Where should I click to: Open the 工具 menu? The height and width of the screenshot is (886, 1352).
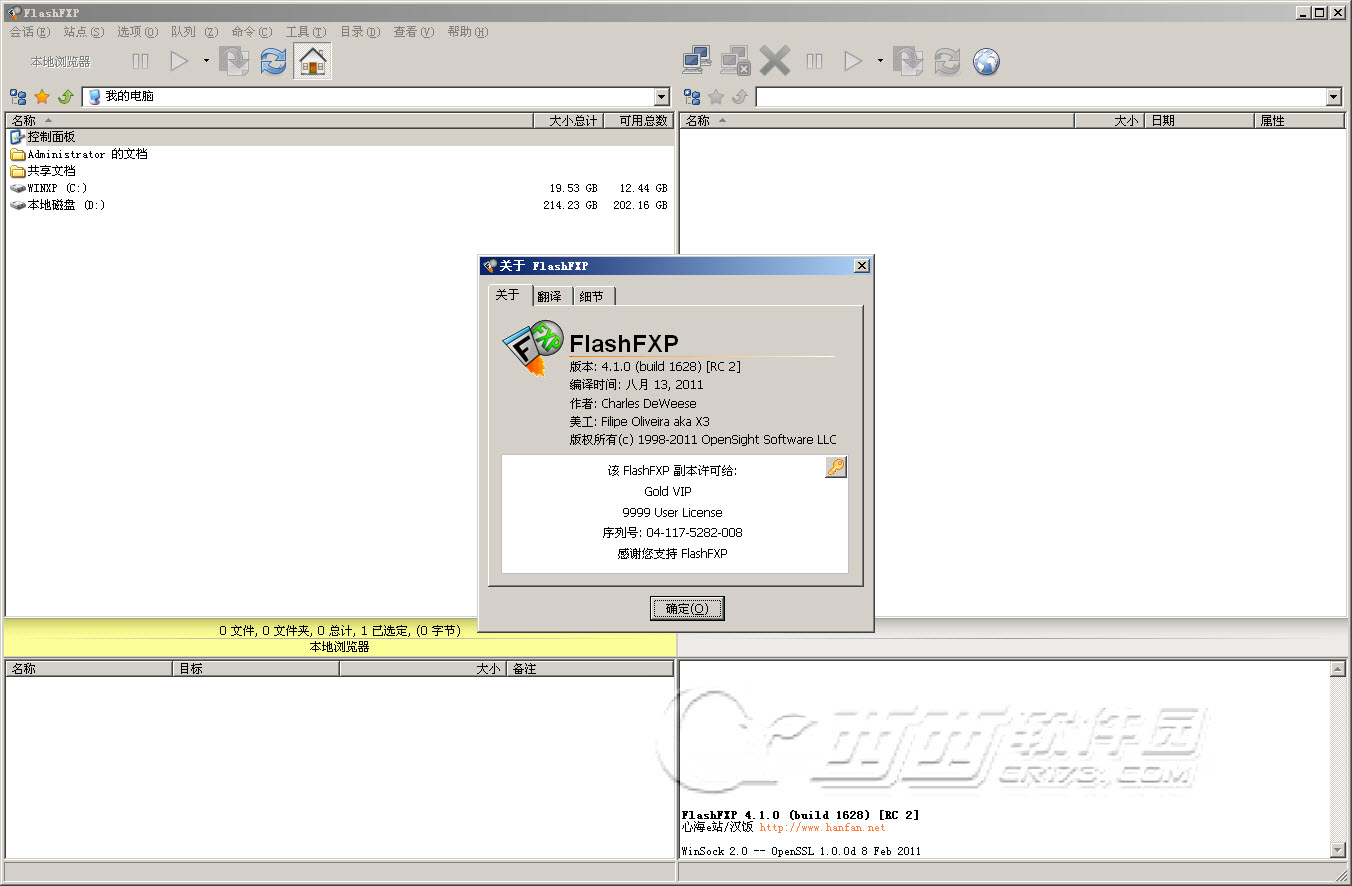305,32
